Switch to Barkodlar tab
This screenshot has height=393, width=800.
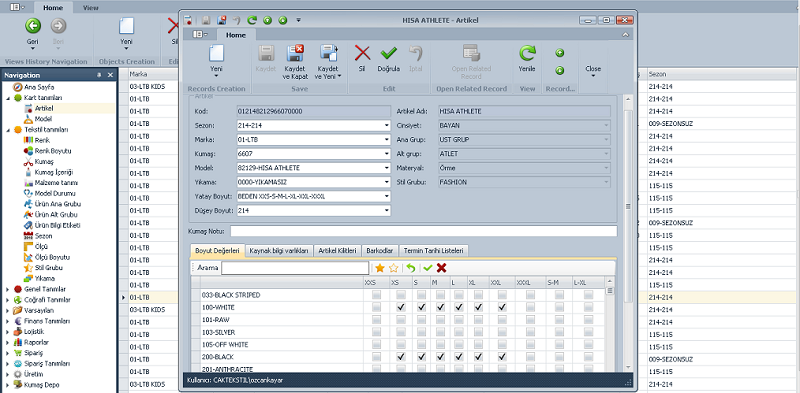pos(380,251)
